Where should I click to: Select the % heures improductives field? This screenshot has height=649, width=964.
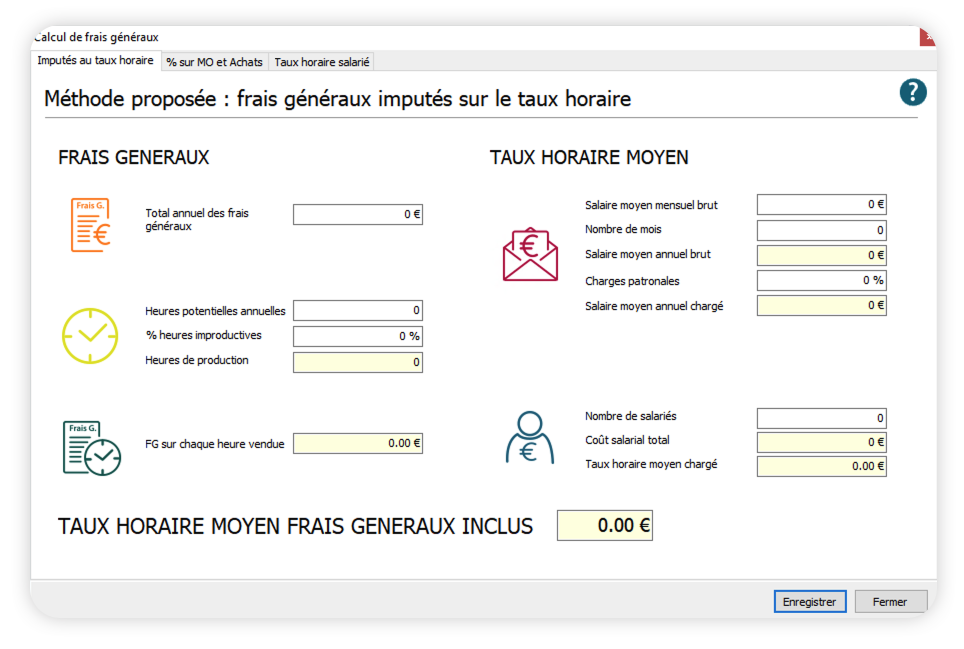[357, 336]
